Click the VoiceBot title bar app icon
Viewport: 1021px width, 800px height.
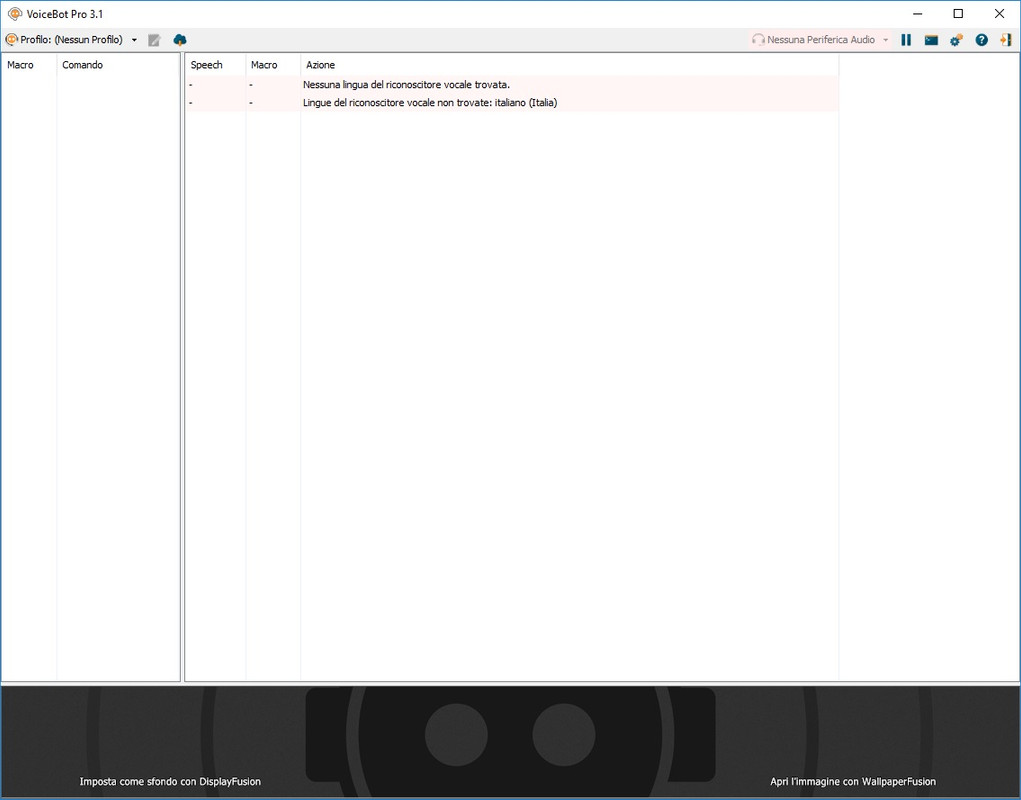pos(14,14)
